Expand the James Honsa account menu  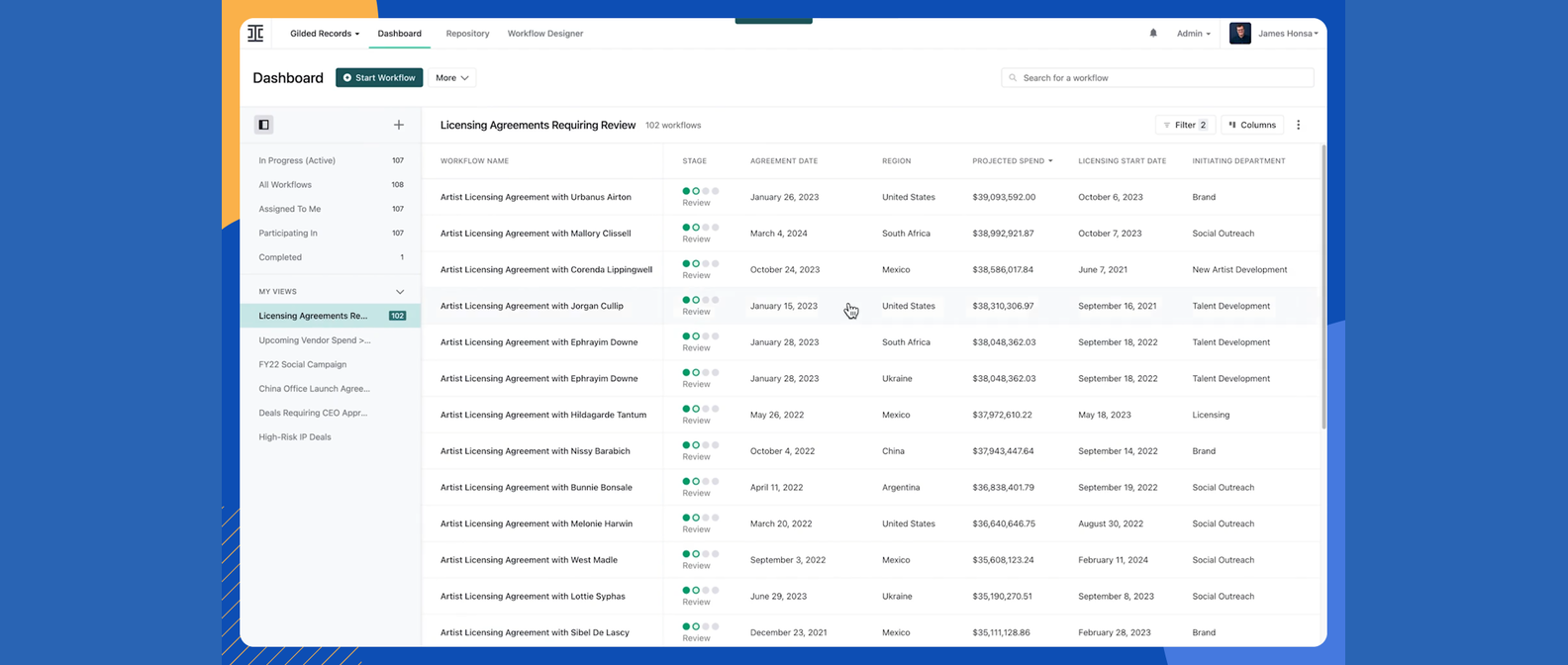pyautogui.click(x=1288, y=33)
